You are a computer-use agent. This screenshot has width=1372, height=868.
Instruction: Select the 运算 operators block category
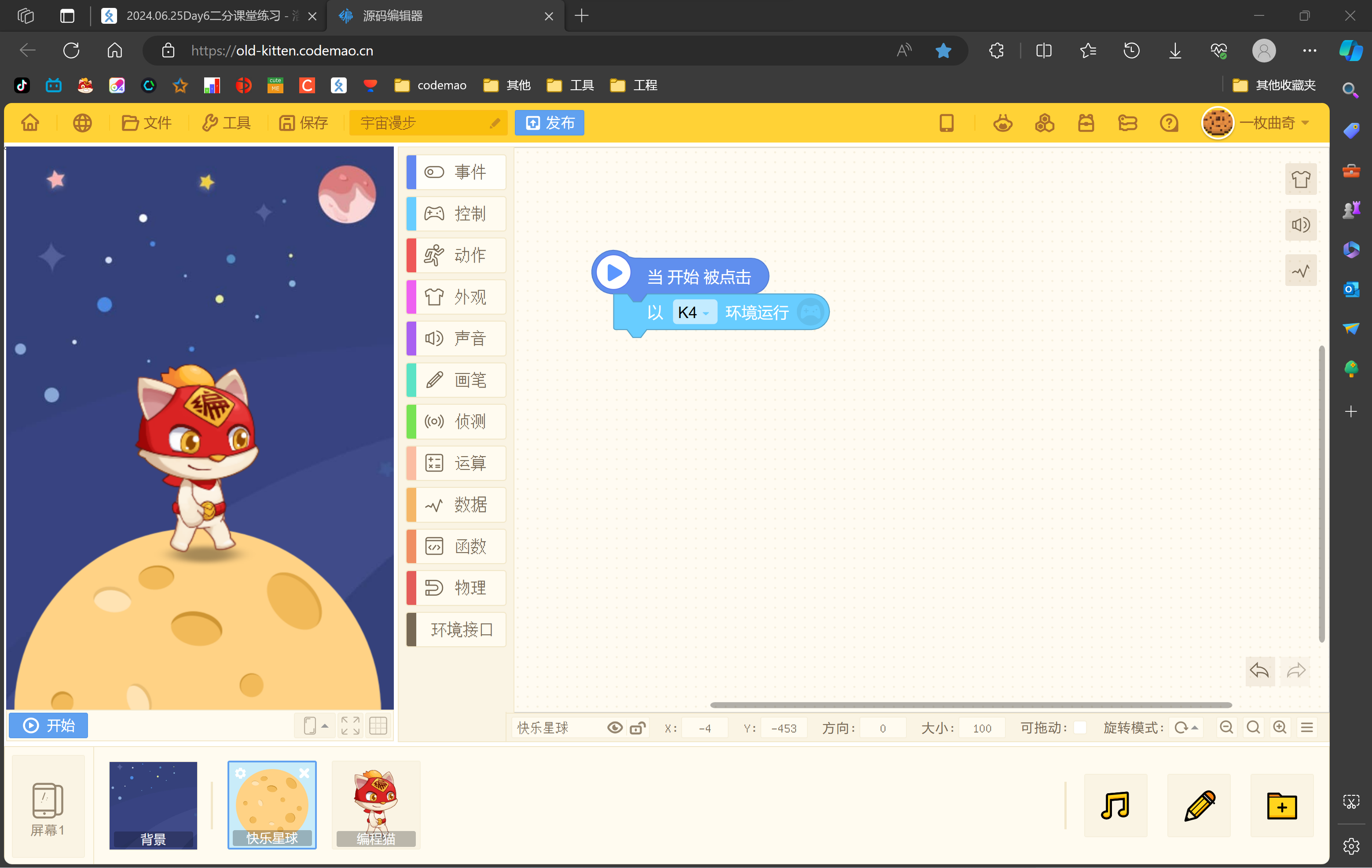pos(456,462)
